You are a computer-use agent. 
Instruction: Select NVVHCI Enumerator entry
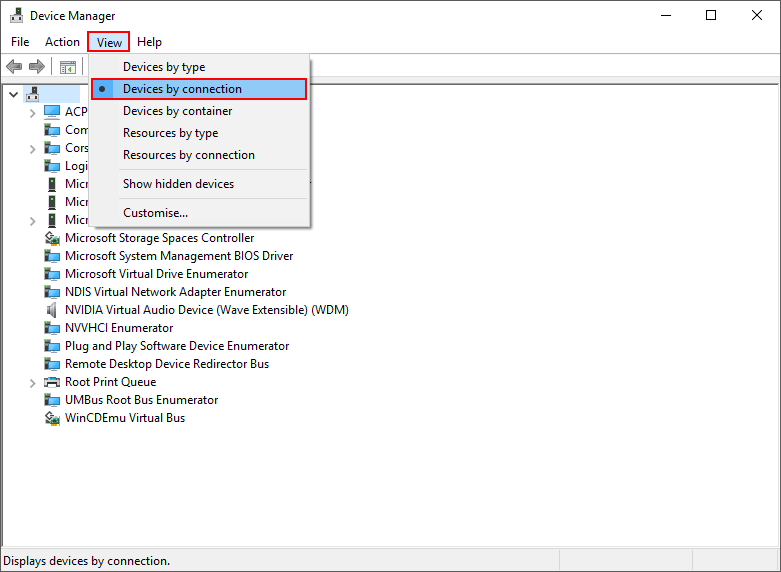point(119,328)
